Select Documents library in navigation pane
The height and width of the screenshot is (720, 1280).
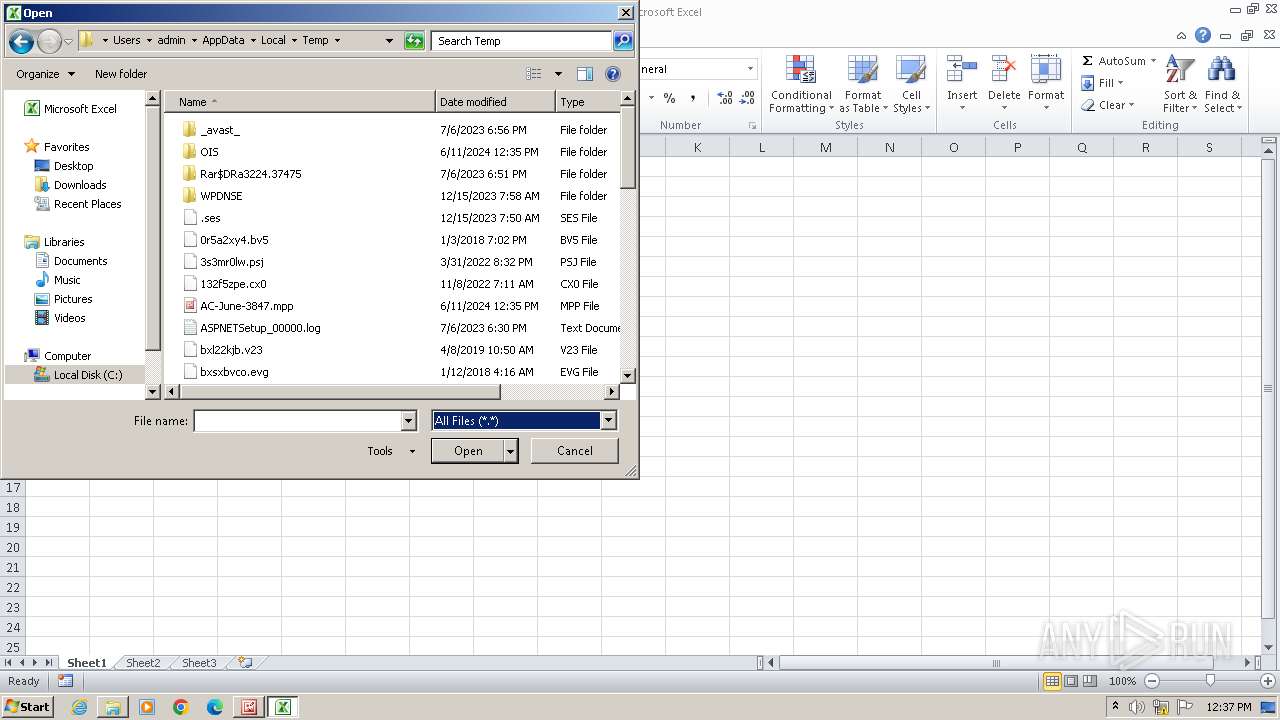pyautogui.click(x=80, y=261)
